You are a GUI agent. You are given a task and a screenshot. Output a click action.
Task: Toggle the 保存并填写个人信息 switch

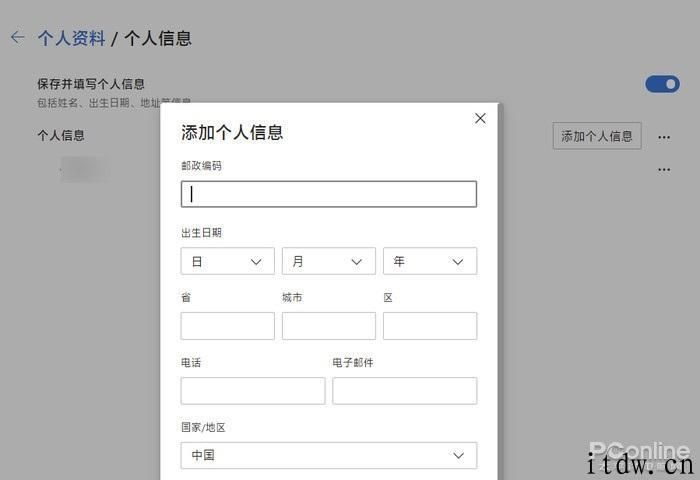(662, 84)
